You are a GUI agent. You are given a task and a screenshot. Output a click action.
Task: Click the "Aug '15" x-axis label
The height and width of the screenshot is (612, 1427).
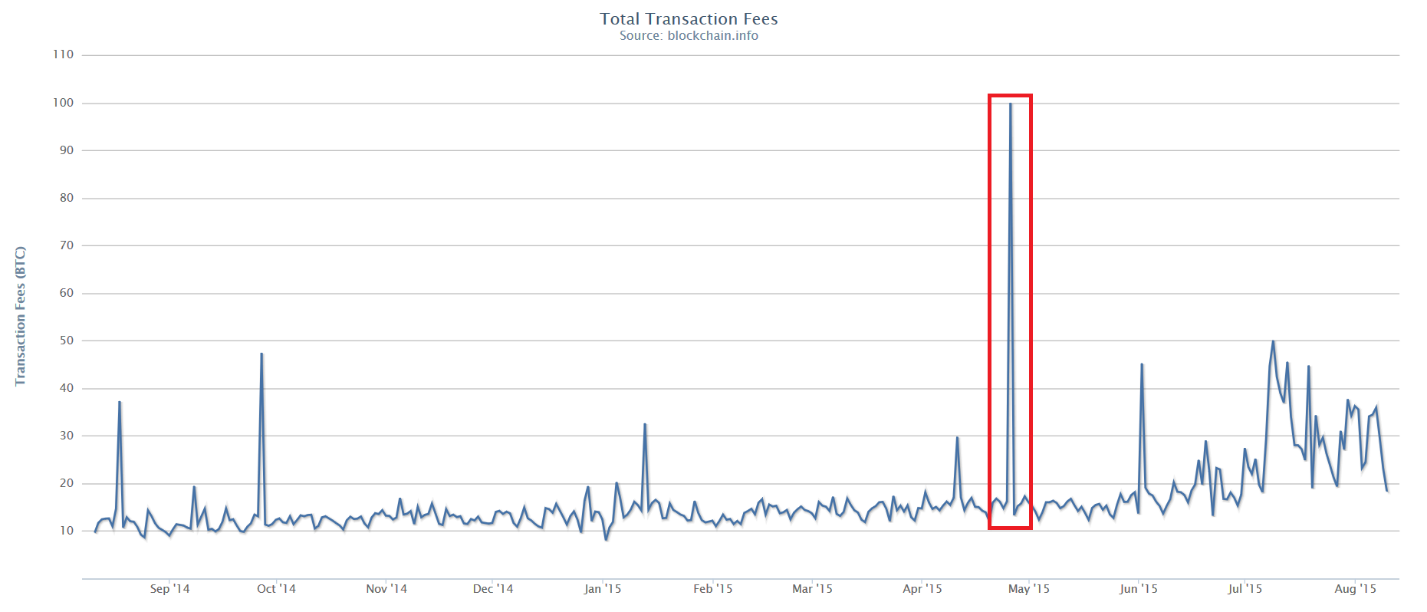[x=1356, y=589]
